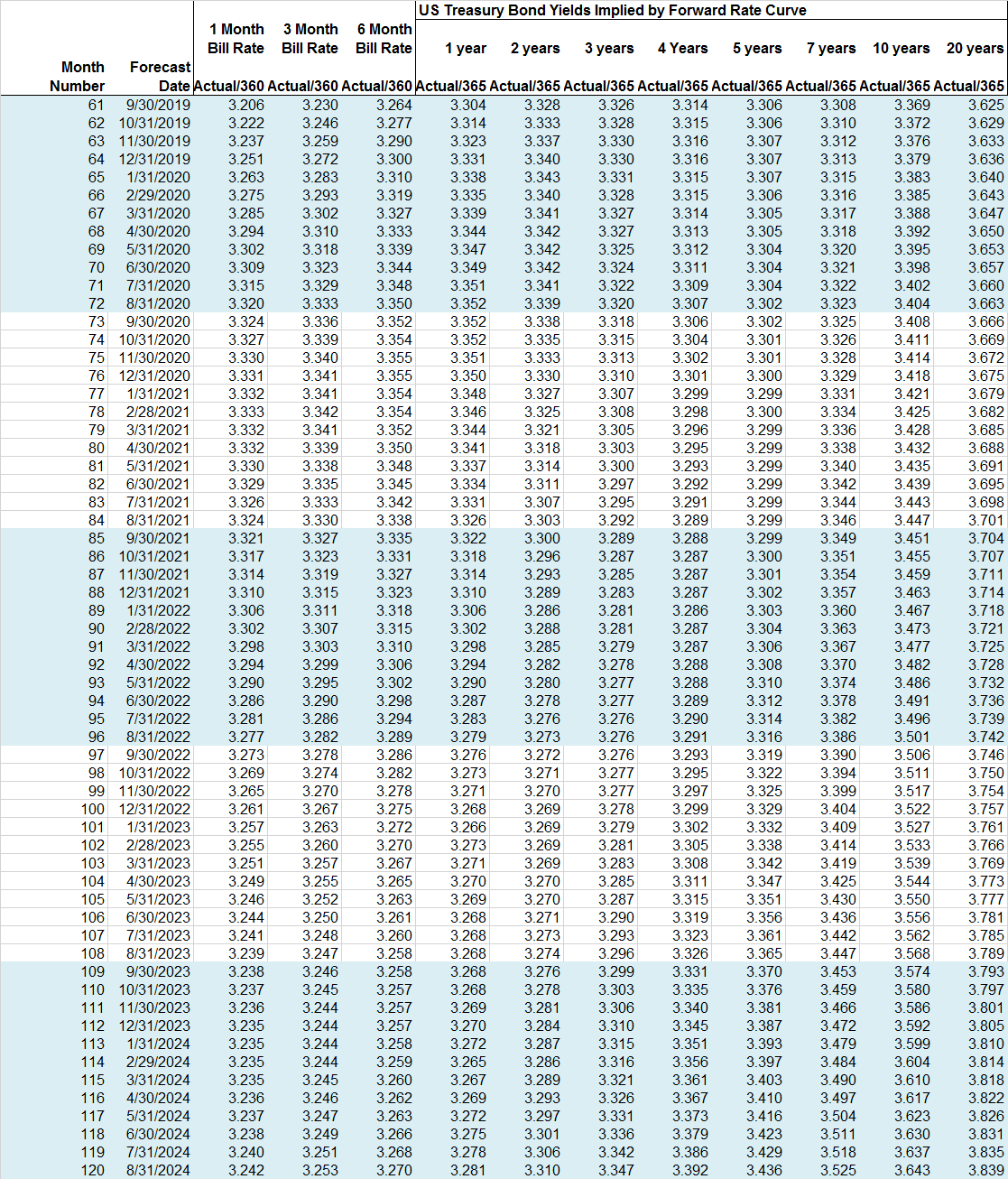Select the '1 Month Bill Rate' column header

click(236, 39)
